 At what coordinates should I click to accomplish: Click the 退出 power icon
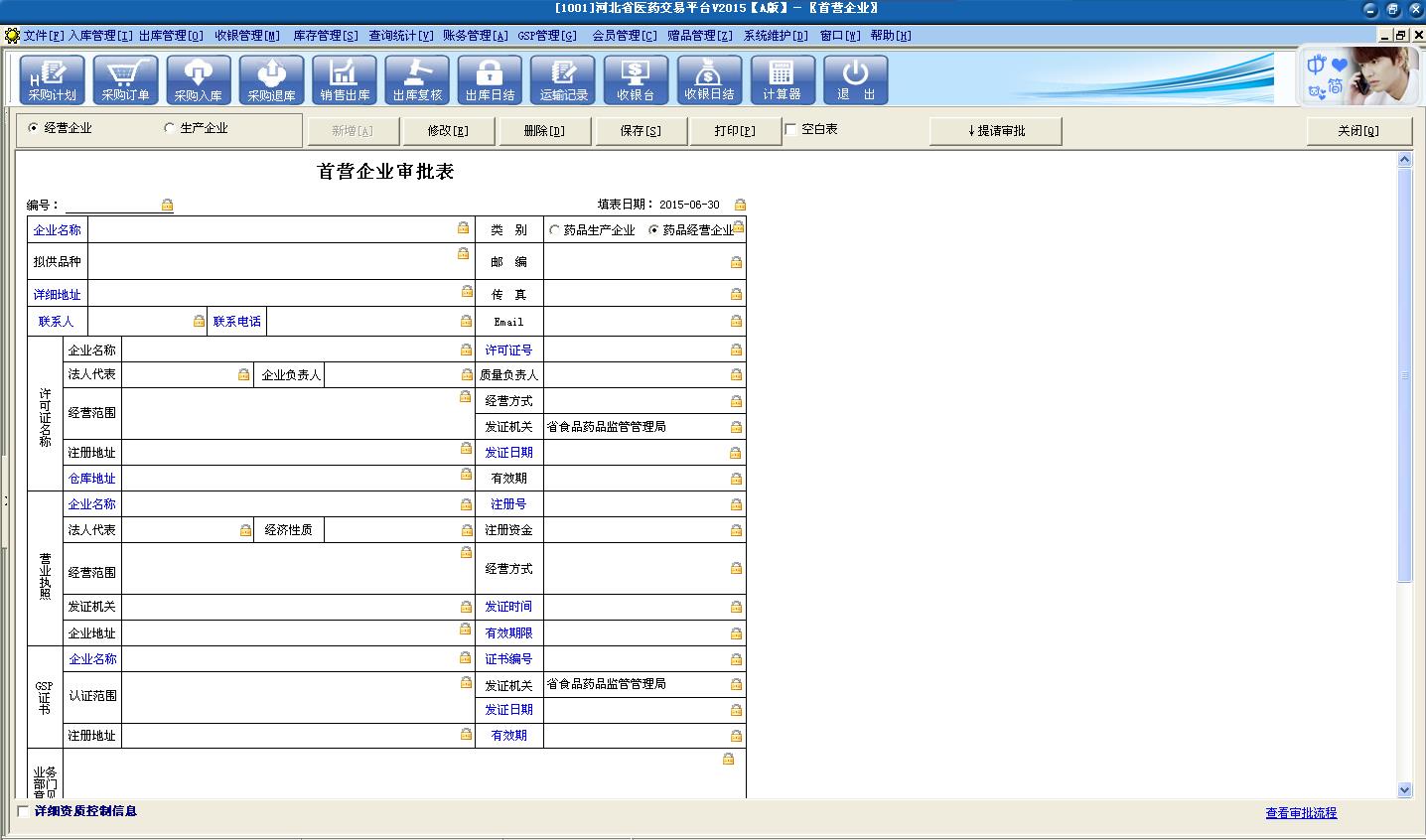(x=855, y=79)
